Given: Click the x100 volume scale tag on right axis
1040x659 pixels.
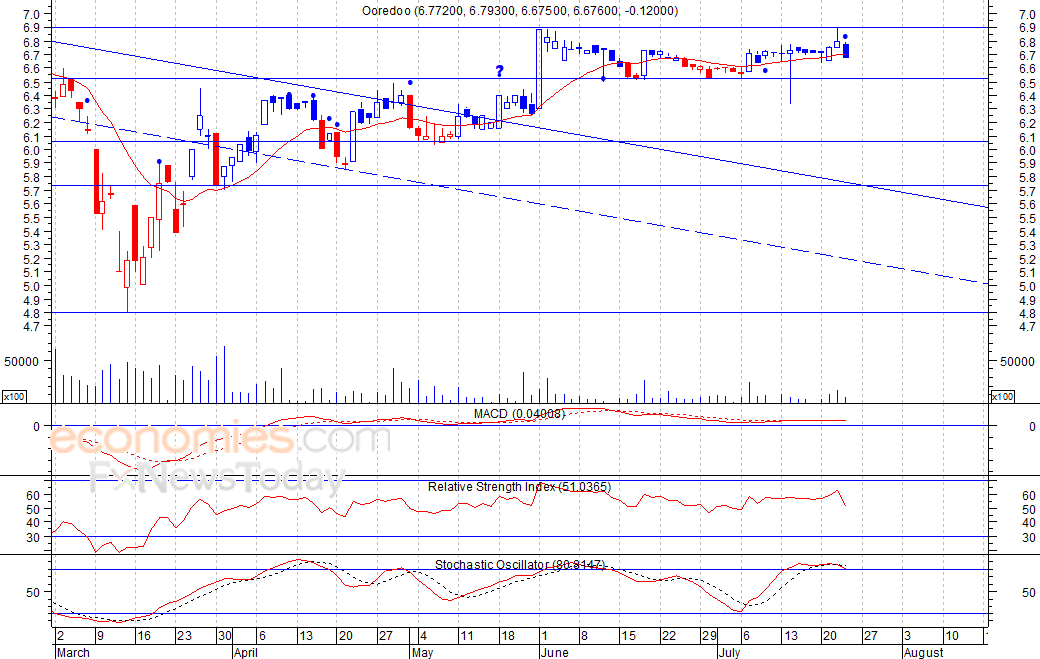Looking at the screenshot, I should pos(1002,396).
